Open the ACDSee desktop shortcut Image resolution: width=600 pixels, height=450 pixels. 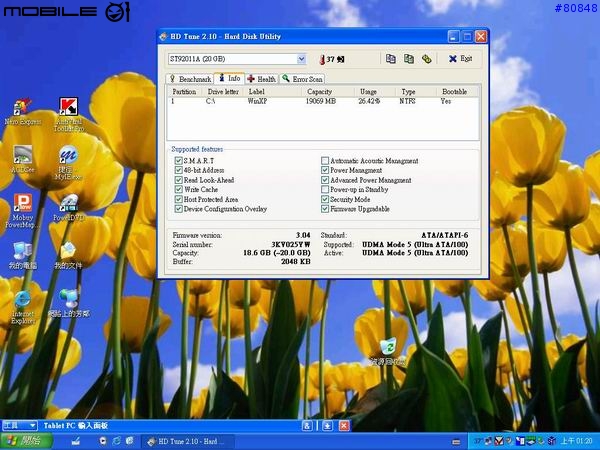(23, 159)
